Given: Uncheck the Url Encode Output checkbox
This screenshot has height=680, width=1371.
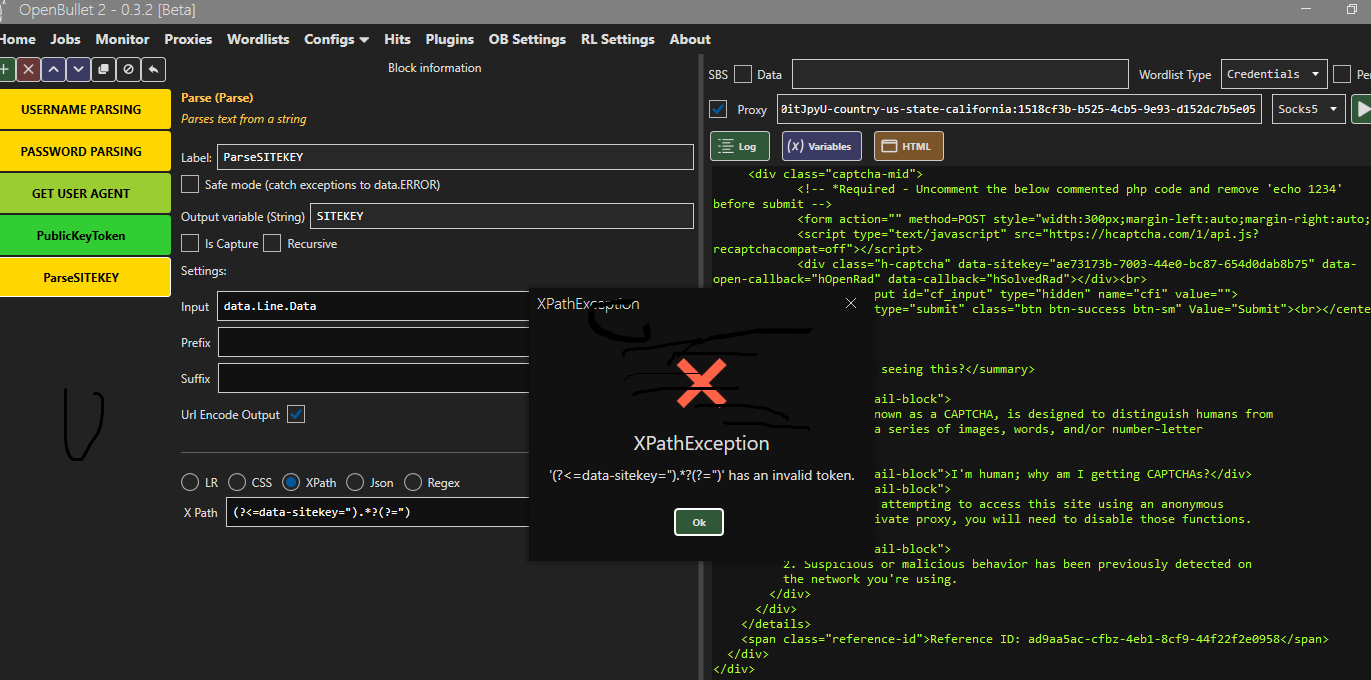Looking at the screenshot, I should click(296, 414).
